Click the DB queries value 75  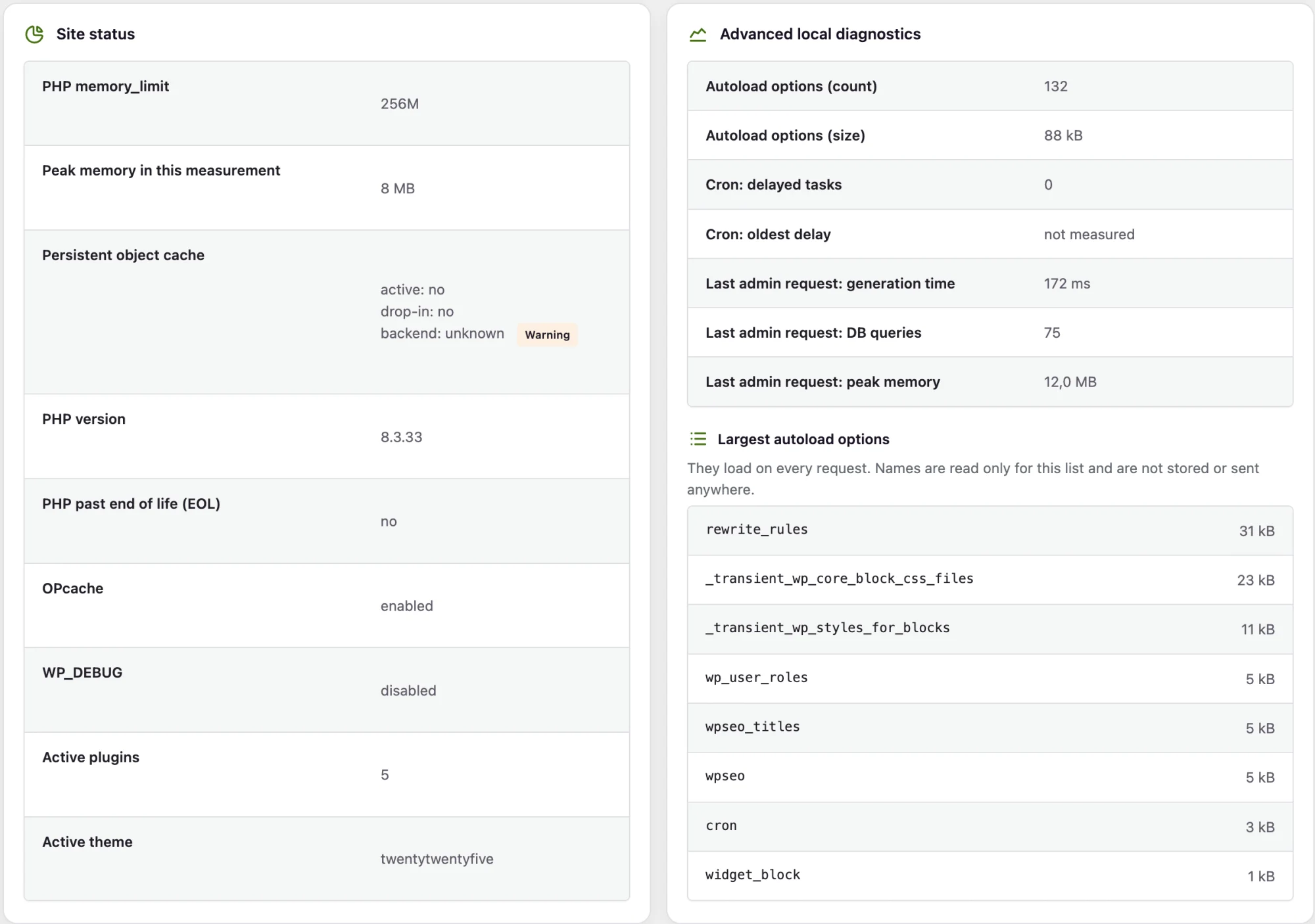pos(1051,333)
